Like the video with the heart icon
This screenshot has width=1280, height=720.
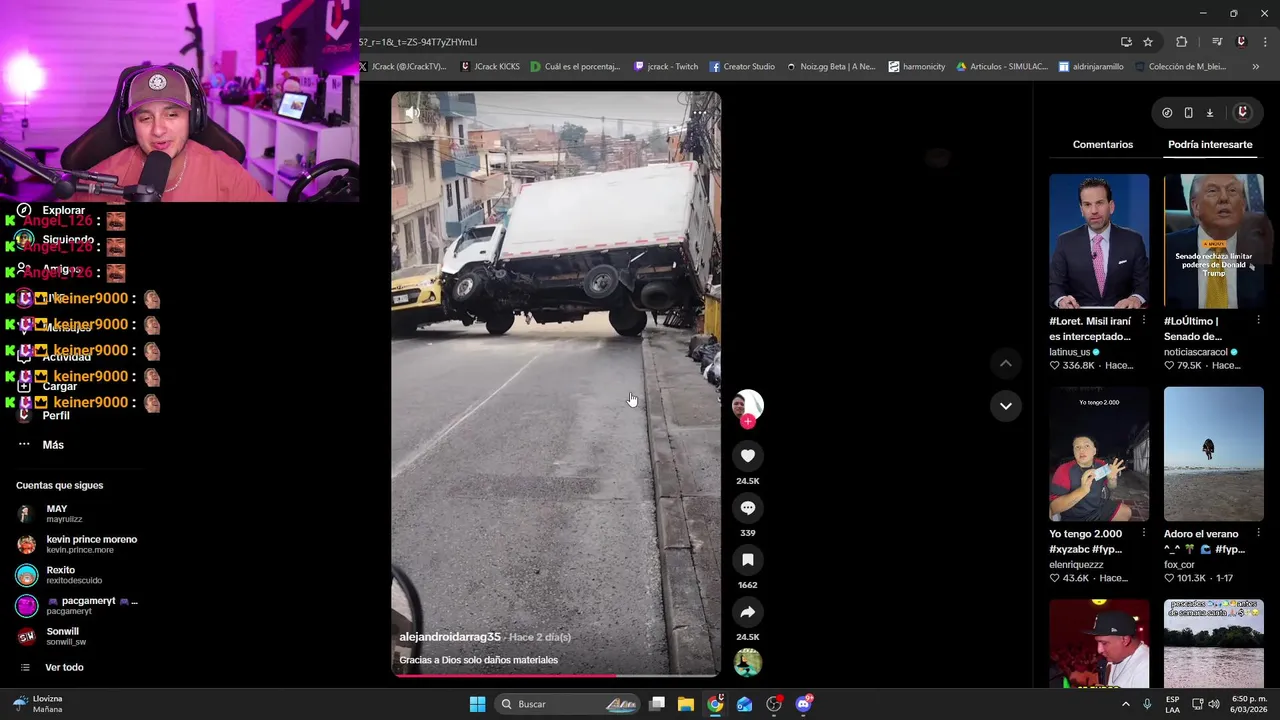point(747,456)
